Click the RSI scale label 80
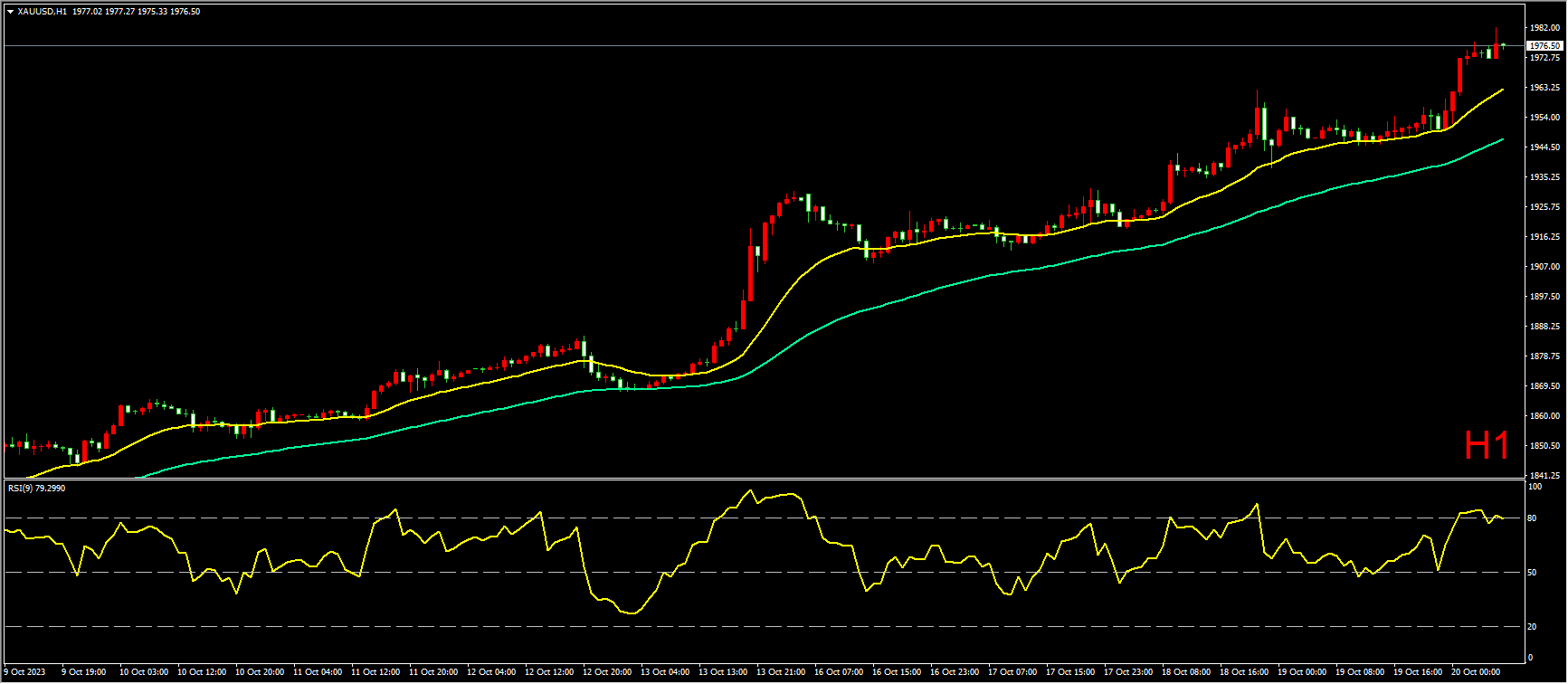Screen dimensions: 1568x684 click(x=1532, y=518)
